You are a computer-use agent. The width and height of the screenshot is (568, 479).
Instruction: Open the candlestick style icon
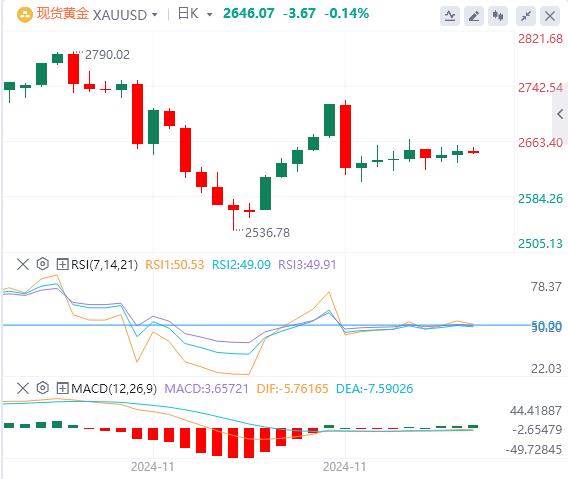pos(498,16)
